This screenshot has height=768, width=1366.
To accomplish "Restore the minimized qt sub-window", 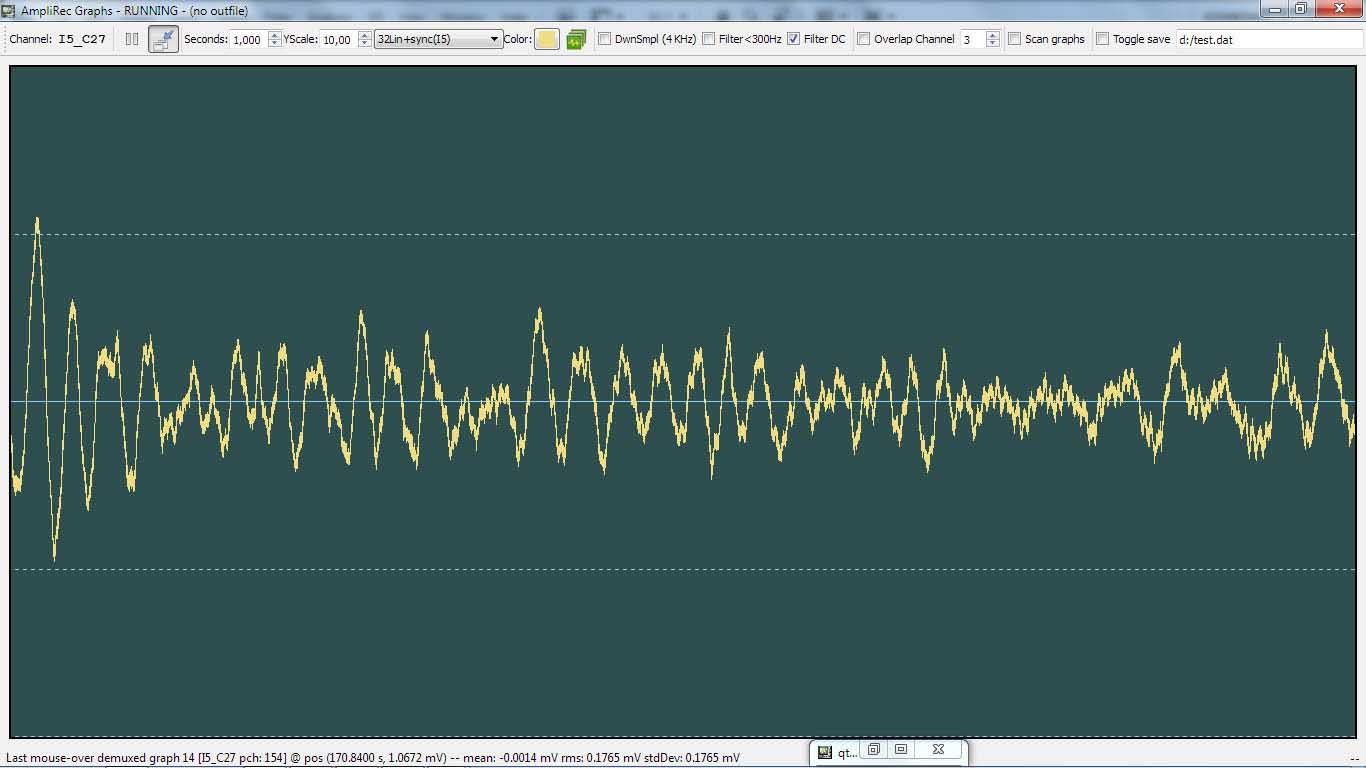I will 874,749.
